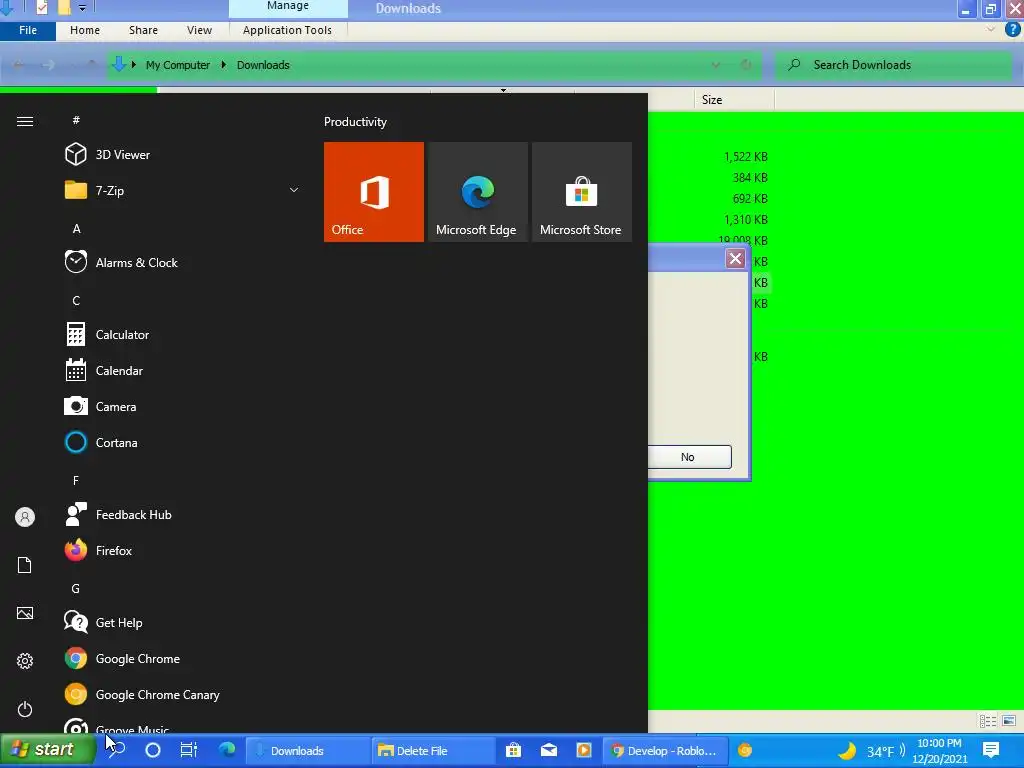Click the start button on the taskbar
The image size is (1024, 768).
pyautogui.click(x=46, y=750)
